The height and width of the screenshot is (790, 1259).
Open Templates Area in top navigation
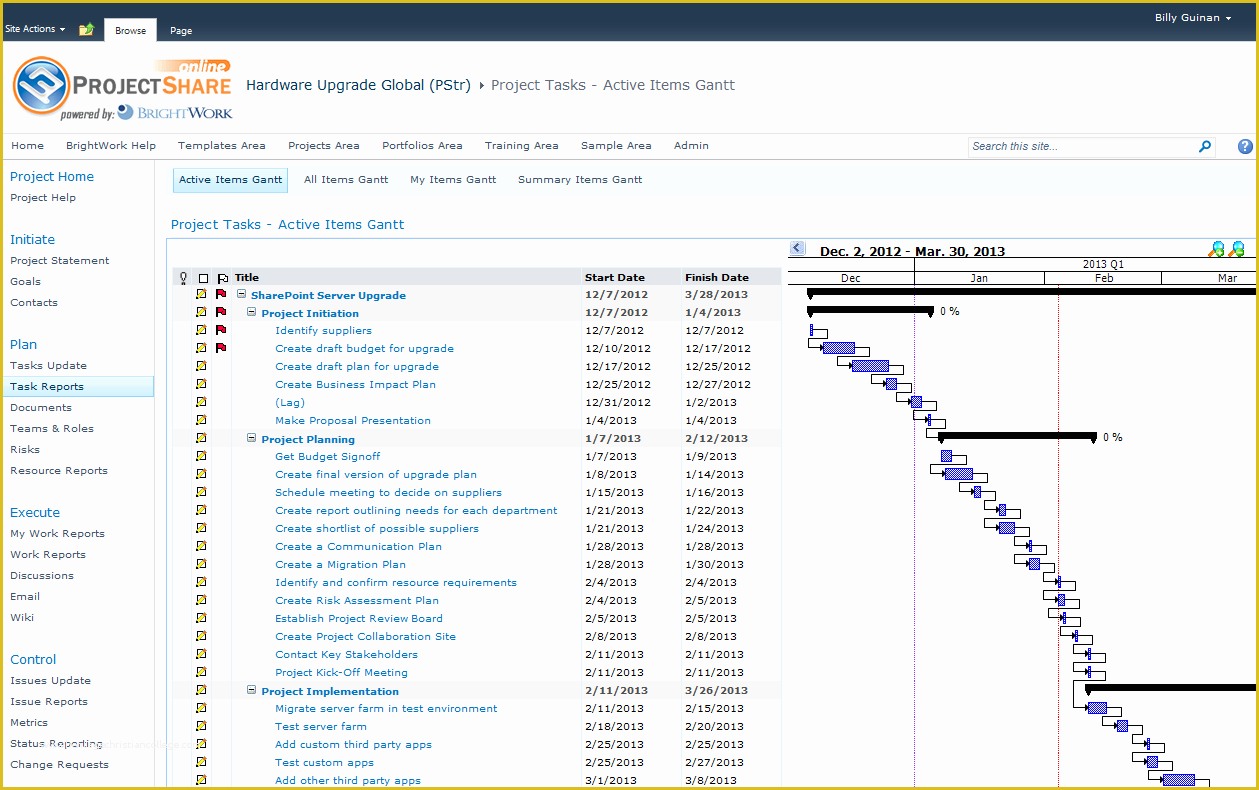point(222,146)
